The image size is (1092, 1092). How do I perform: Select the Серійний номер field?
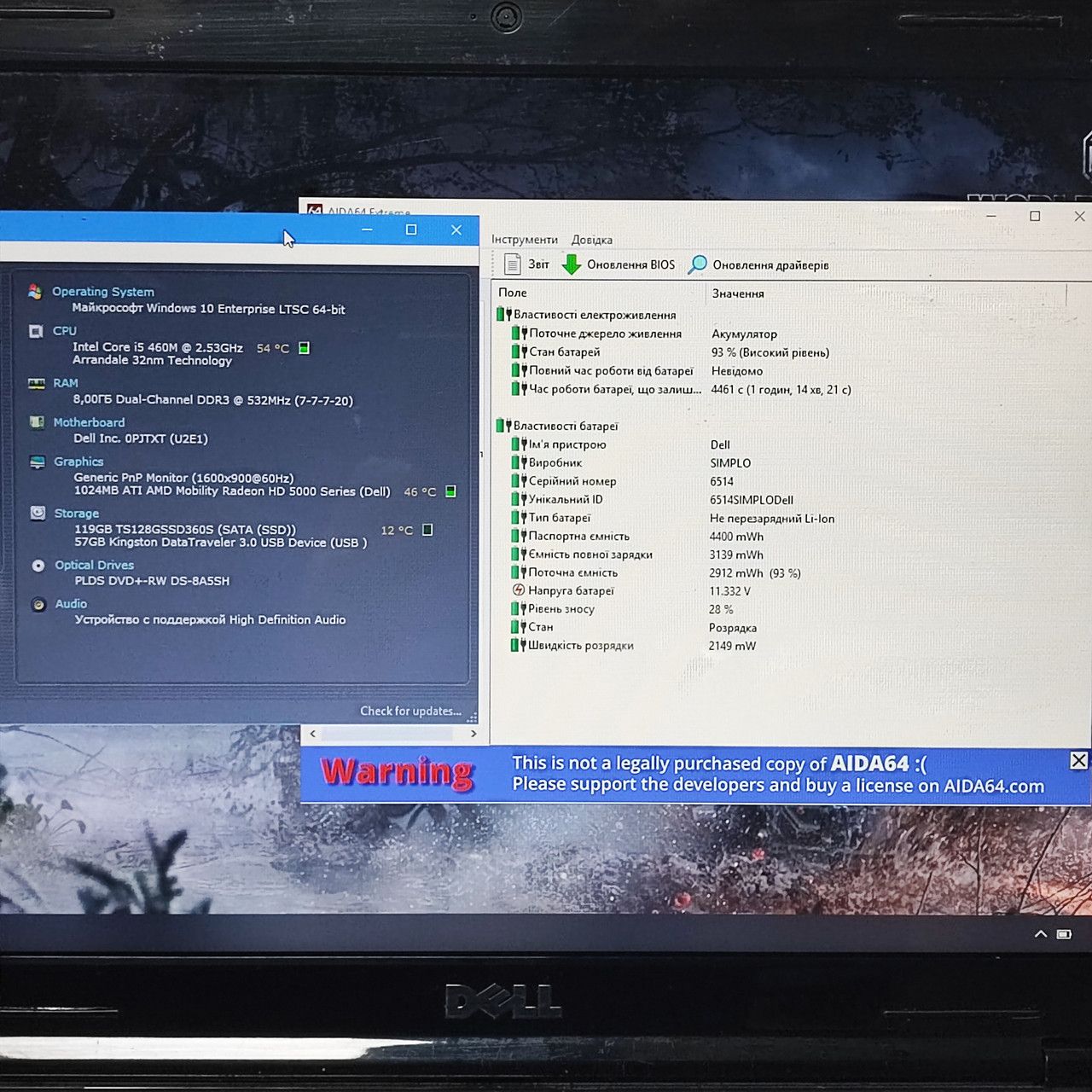[572, 481]
